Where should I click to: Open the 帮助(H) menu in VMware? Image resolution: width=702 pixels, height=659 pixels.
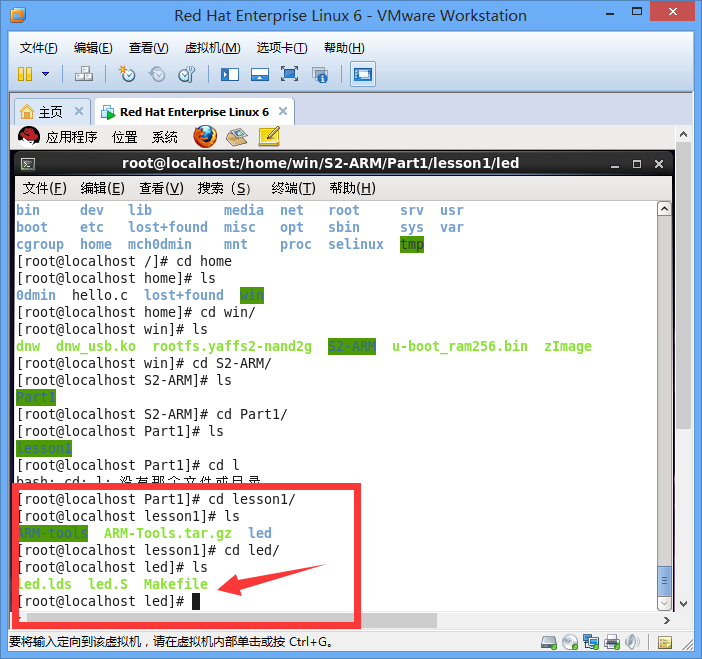coord(344,47)
